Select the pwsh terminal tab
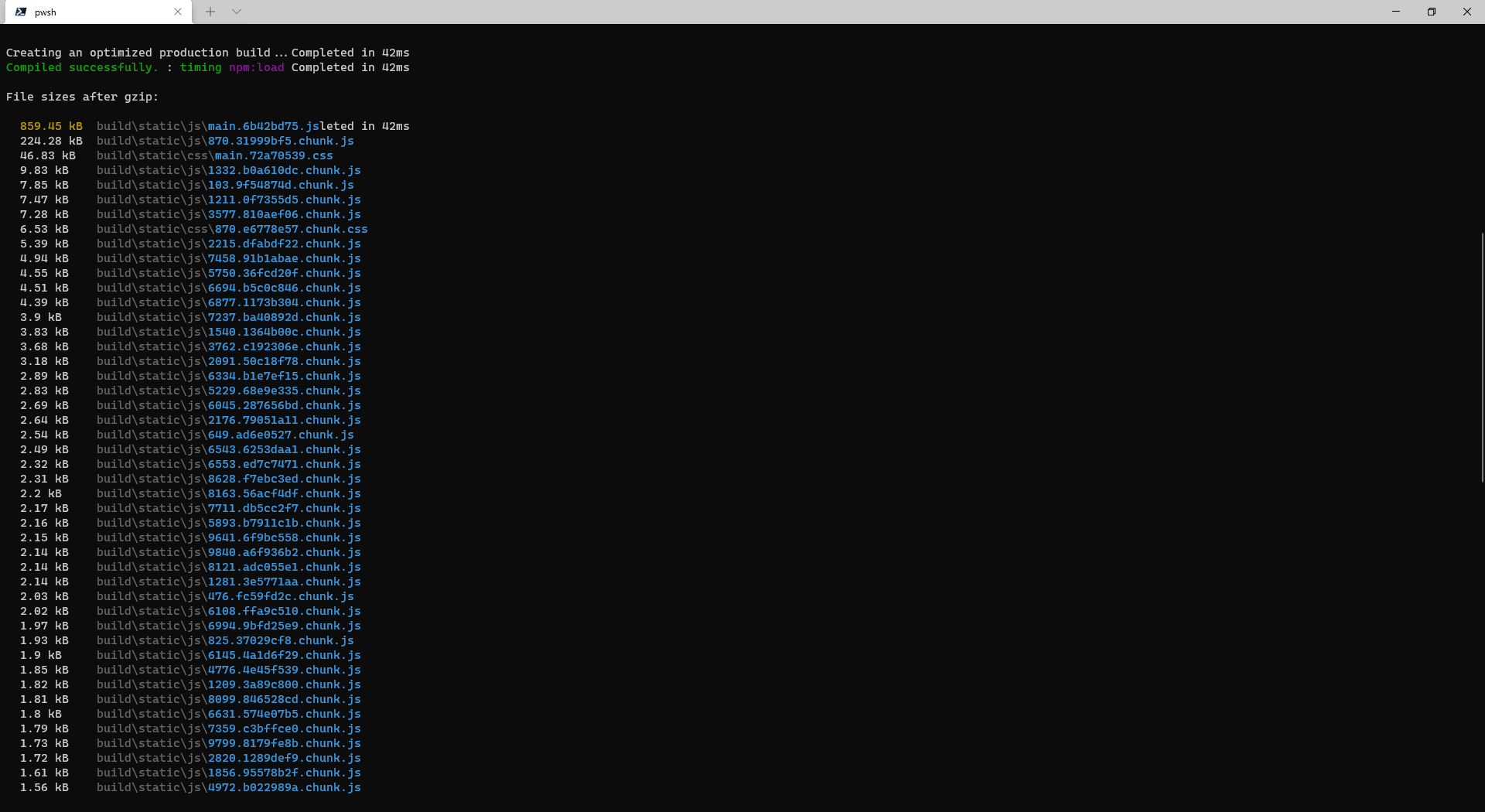 [97, 12]
